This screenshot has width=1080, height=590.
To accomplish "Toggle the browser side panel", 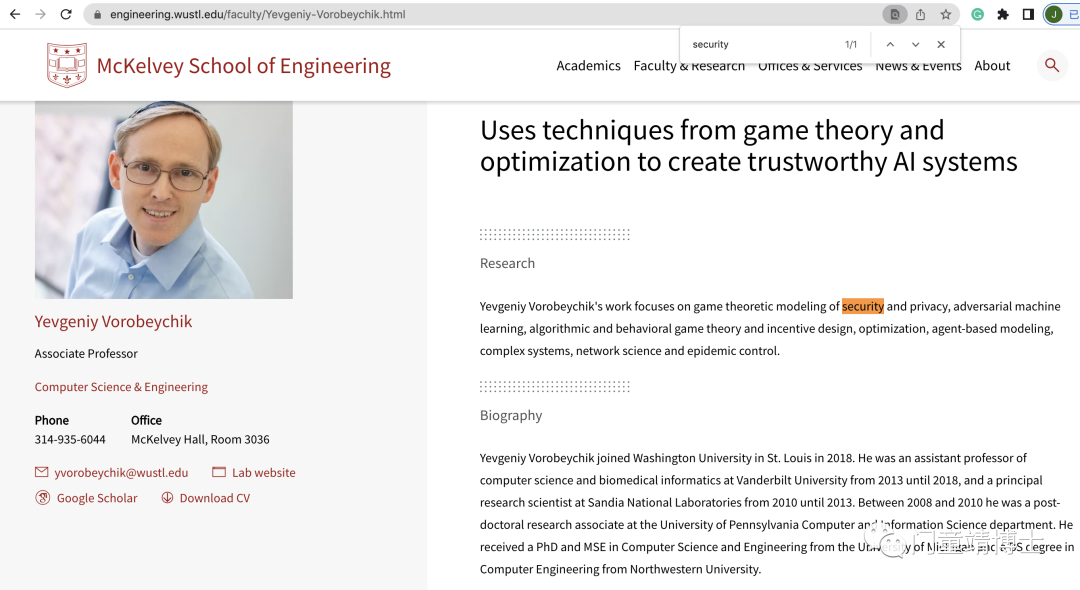I will coord(1028,14).
